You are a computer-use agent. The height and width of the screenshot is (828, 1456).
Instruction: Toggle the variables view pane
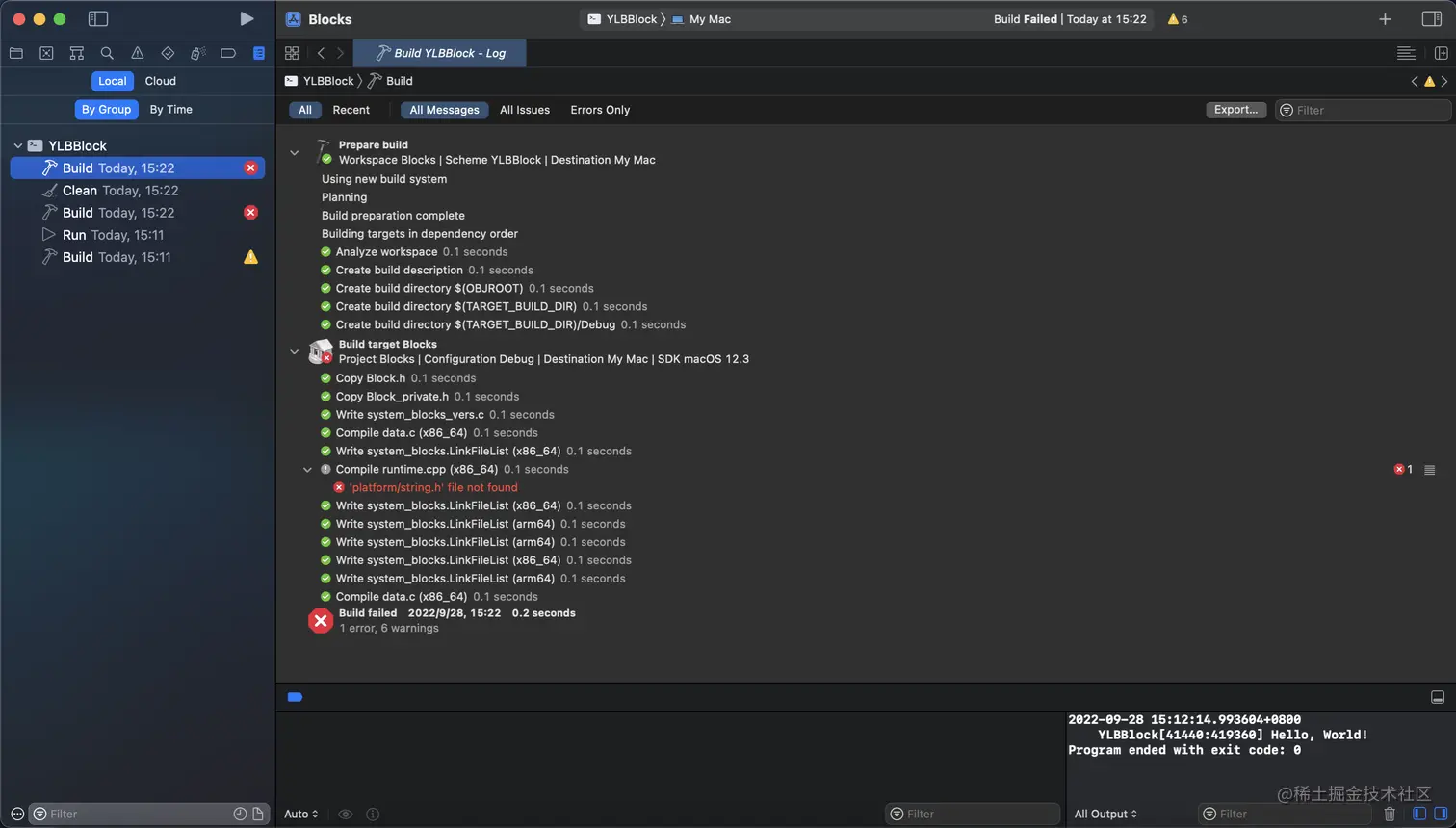pyautogui.click(x=1419, y=814)
